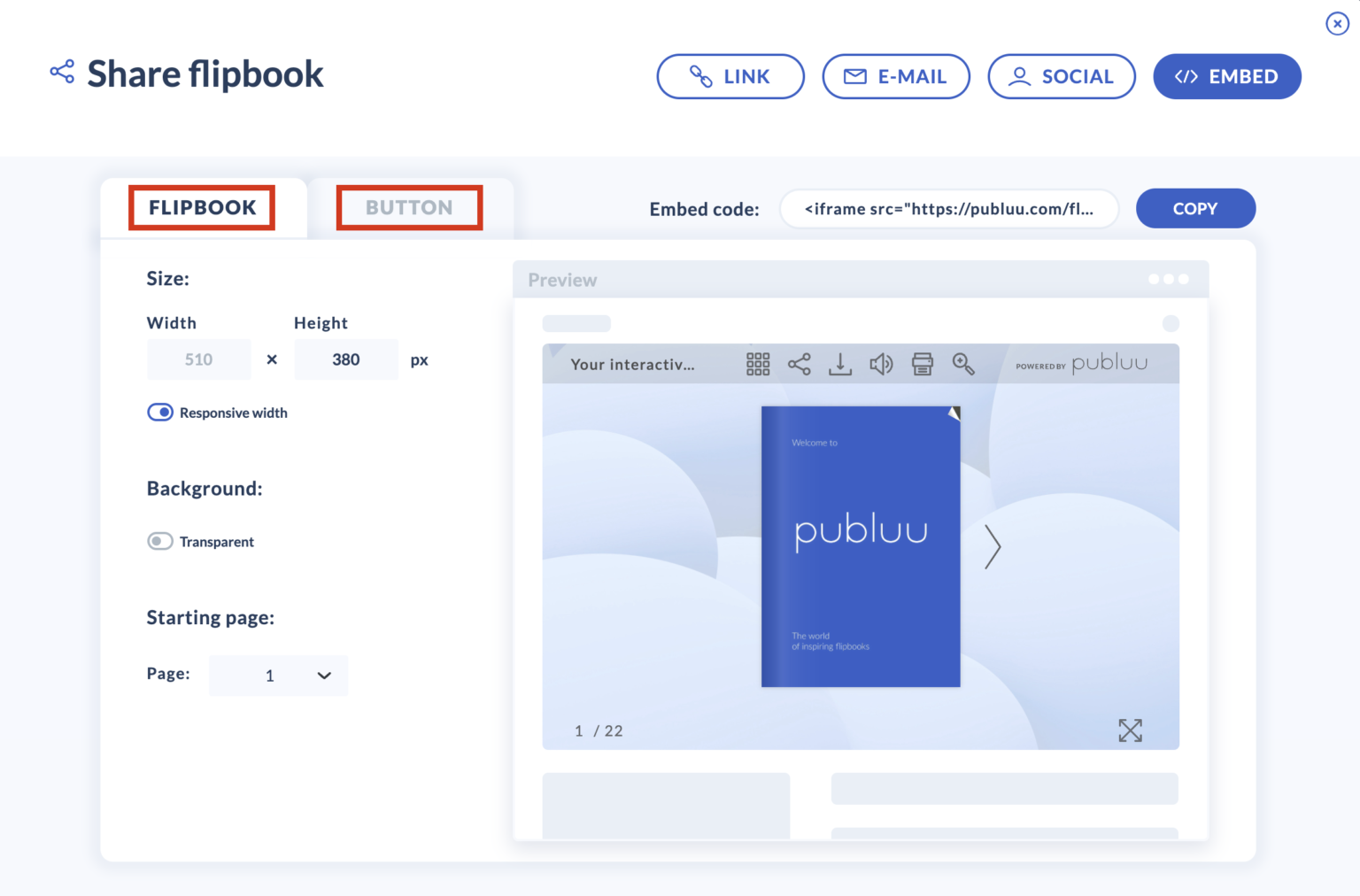The image size is (1360, 896).
Task: Click the iframe embed code field
Action: pos(948,209)
